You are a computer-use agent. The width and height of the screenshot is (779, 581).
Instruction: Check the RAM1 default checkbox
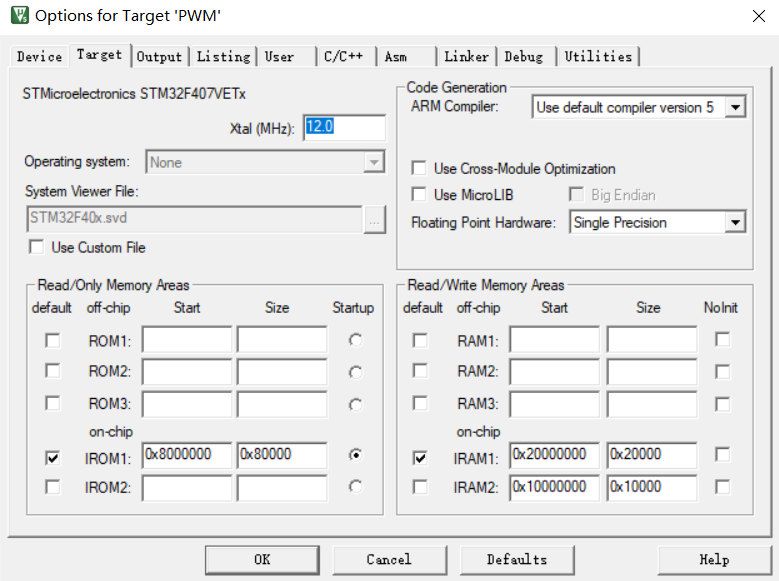pyautogui.click(x=420, y=341)
